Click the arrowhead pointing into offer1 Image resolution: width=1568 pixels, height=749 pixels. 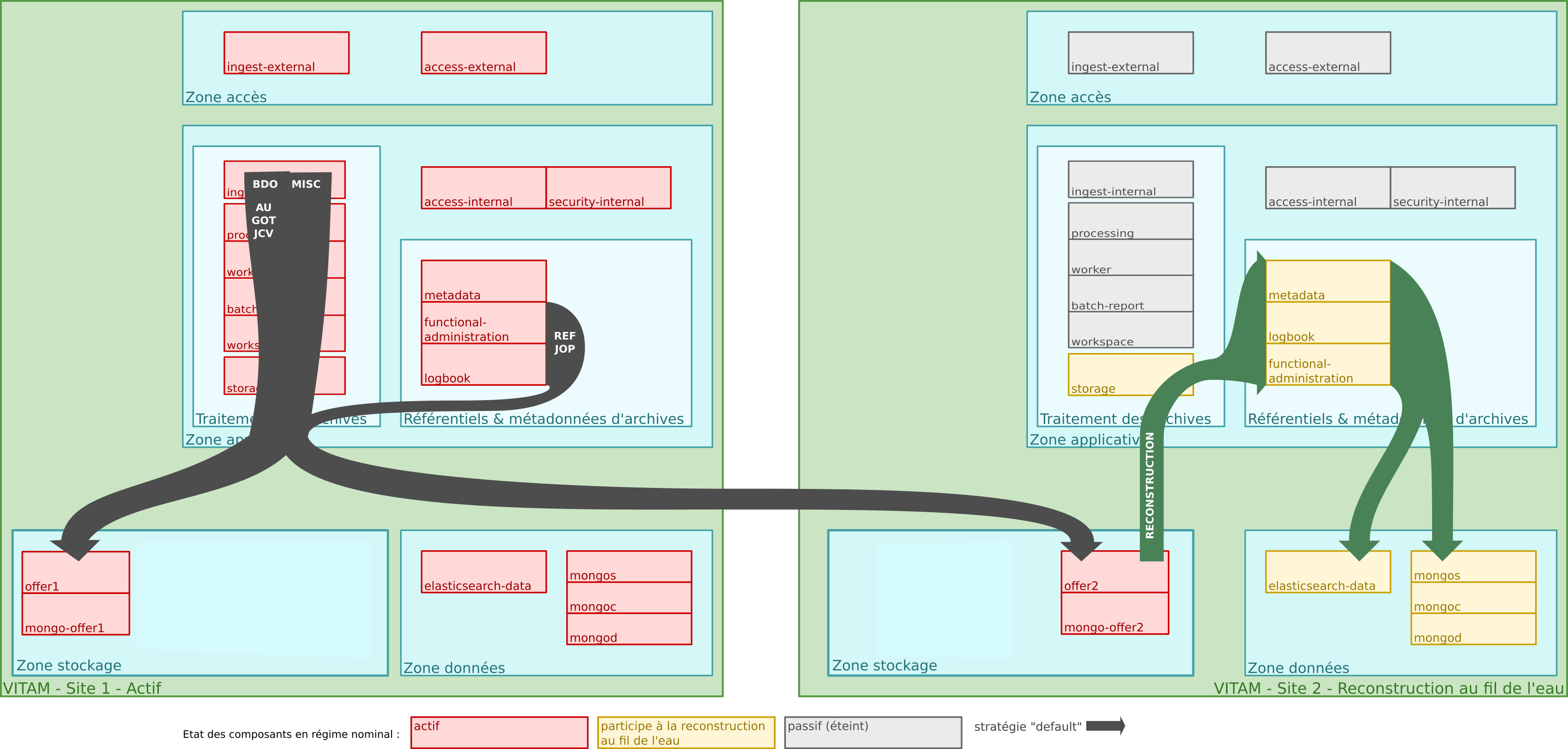click(76, 548)
